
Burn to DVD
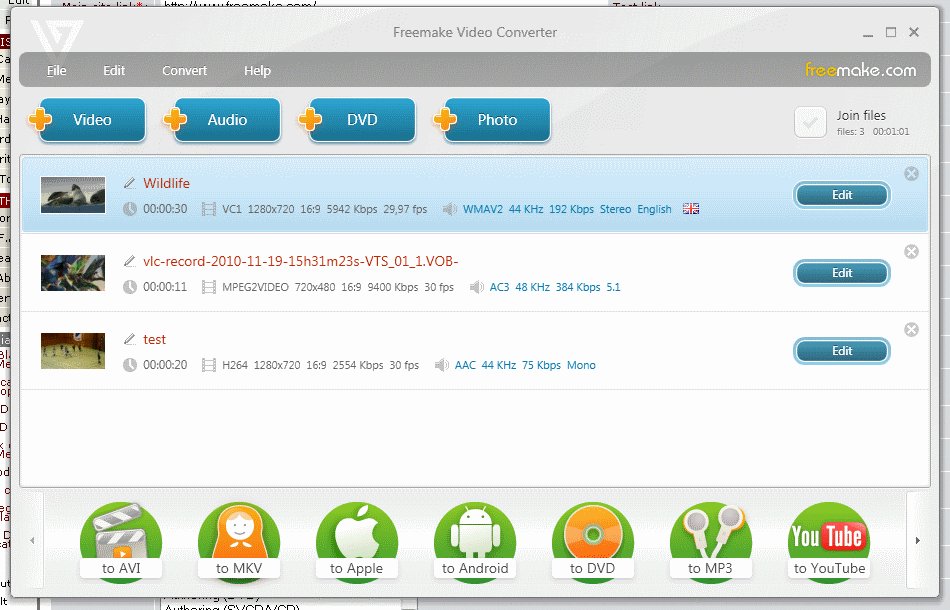coord(593,542)
